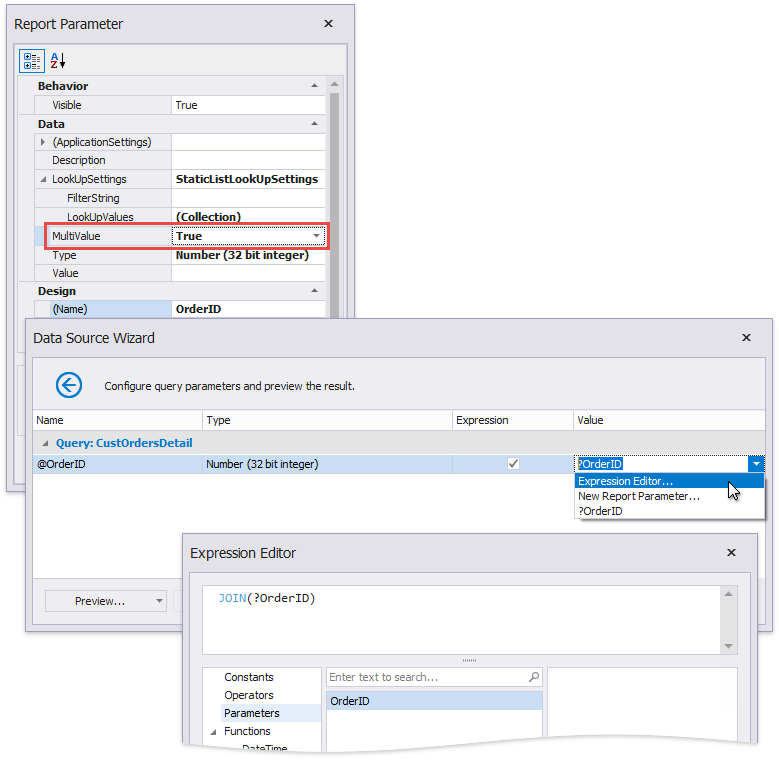Open the Value dropdown for @OrderID

pyautogui.click(x=757, y=464)
